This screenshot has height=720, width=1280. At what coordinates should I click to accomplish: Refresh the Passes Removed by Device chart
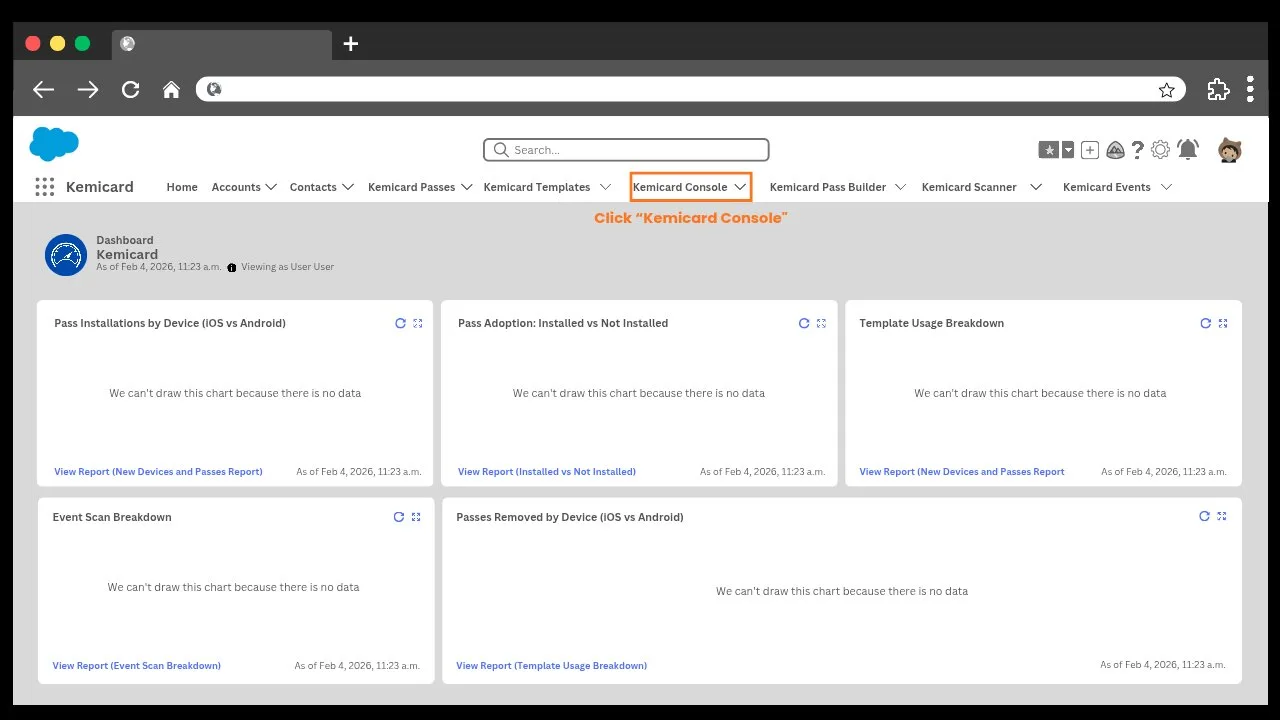tap(1205, 516)
